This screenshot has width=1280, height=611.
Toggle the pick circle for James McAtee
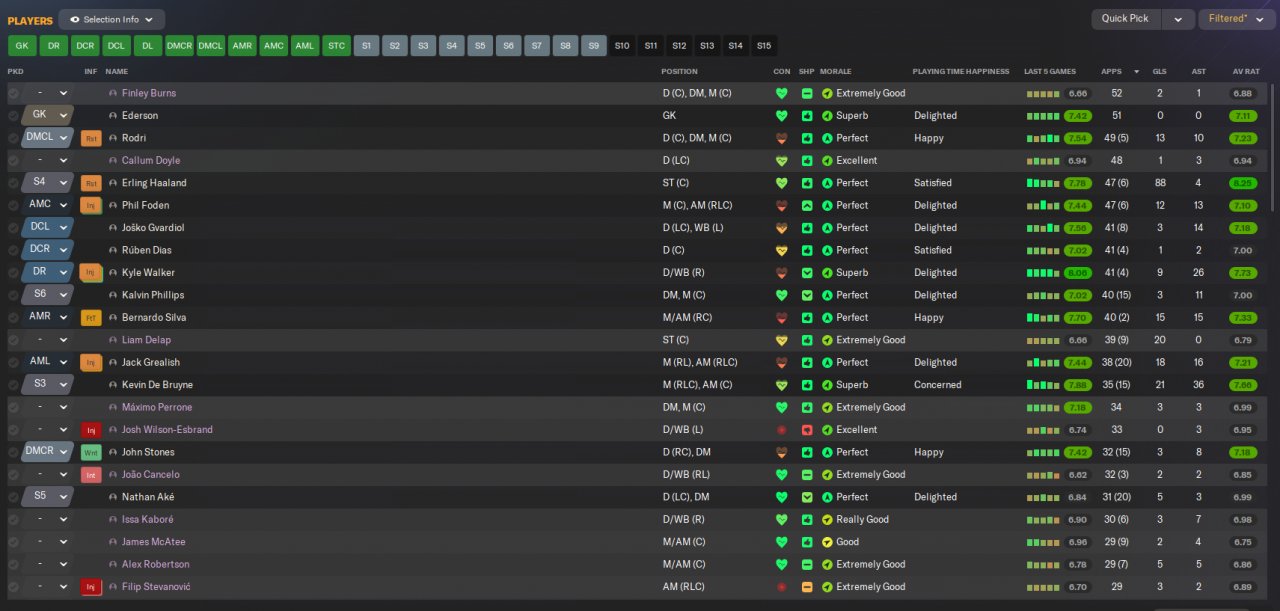point(13,542)
